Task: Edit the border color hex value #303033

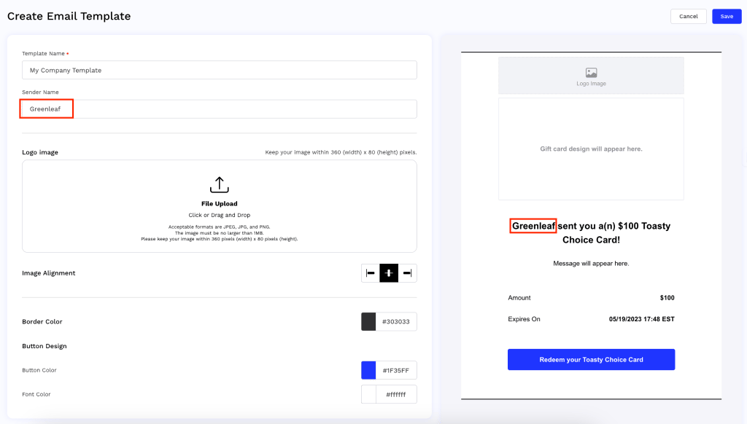Action: pyautogui.click(x=396, y=322)
